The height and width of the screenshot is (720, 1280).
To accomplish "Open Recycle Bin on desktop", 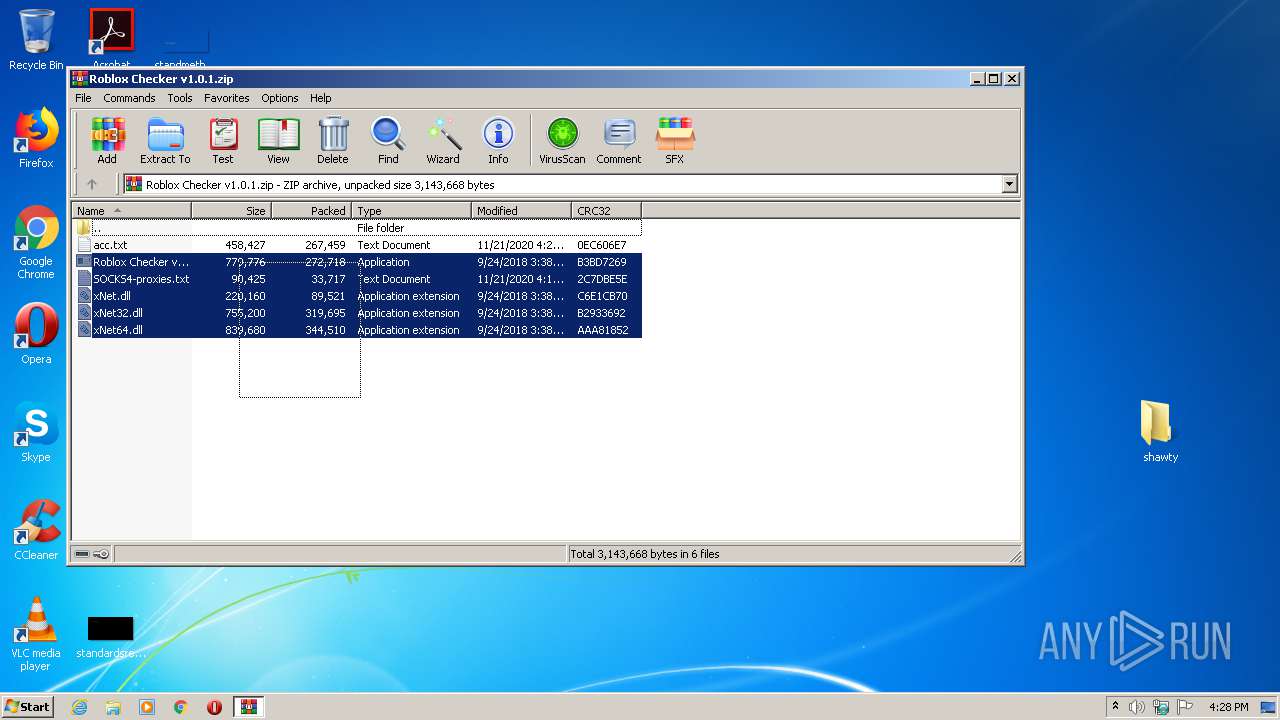I will click(x=36, y=40).
